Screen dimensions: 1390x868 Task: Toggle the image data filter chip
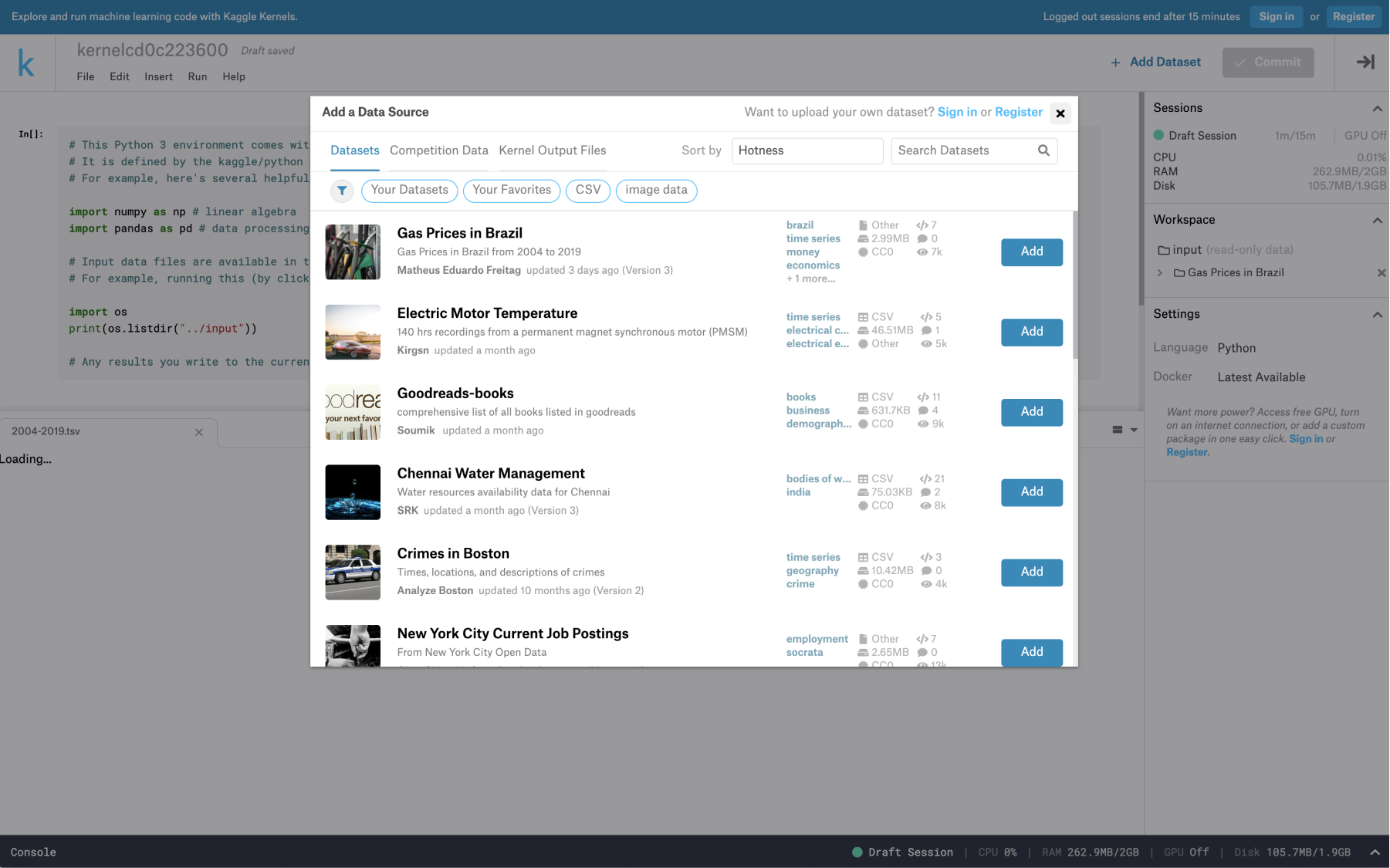[x=656, y=191]
